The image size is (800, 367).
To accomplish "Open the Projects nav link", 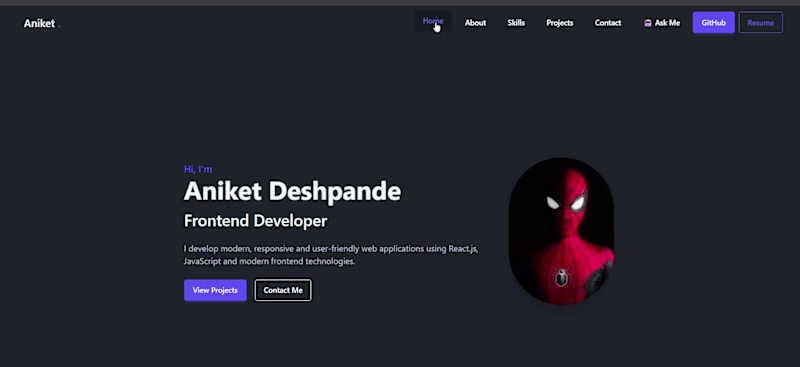I will coord(560,23).
